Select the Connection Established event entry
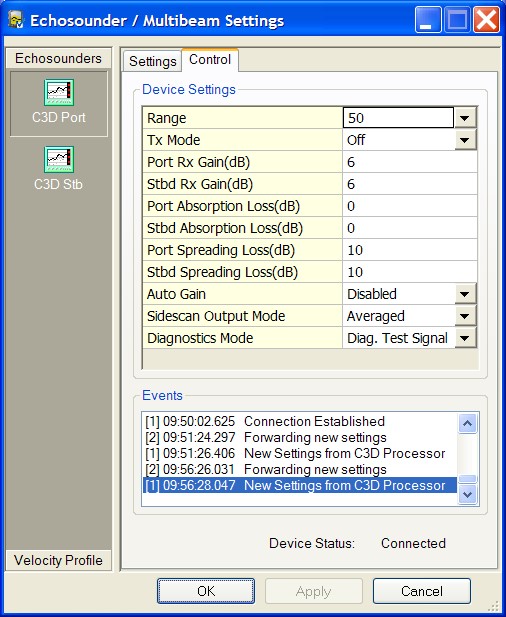Screen dimensions: 506x617 265,421
